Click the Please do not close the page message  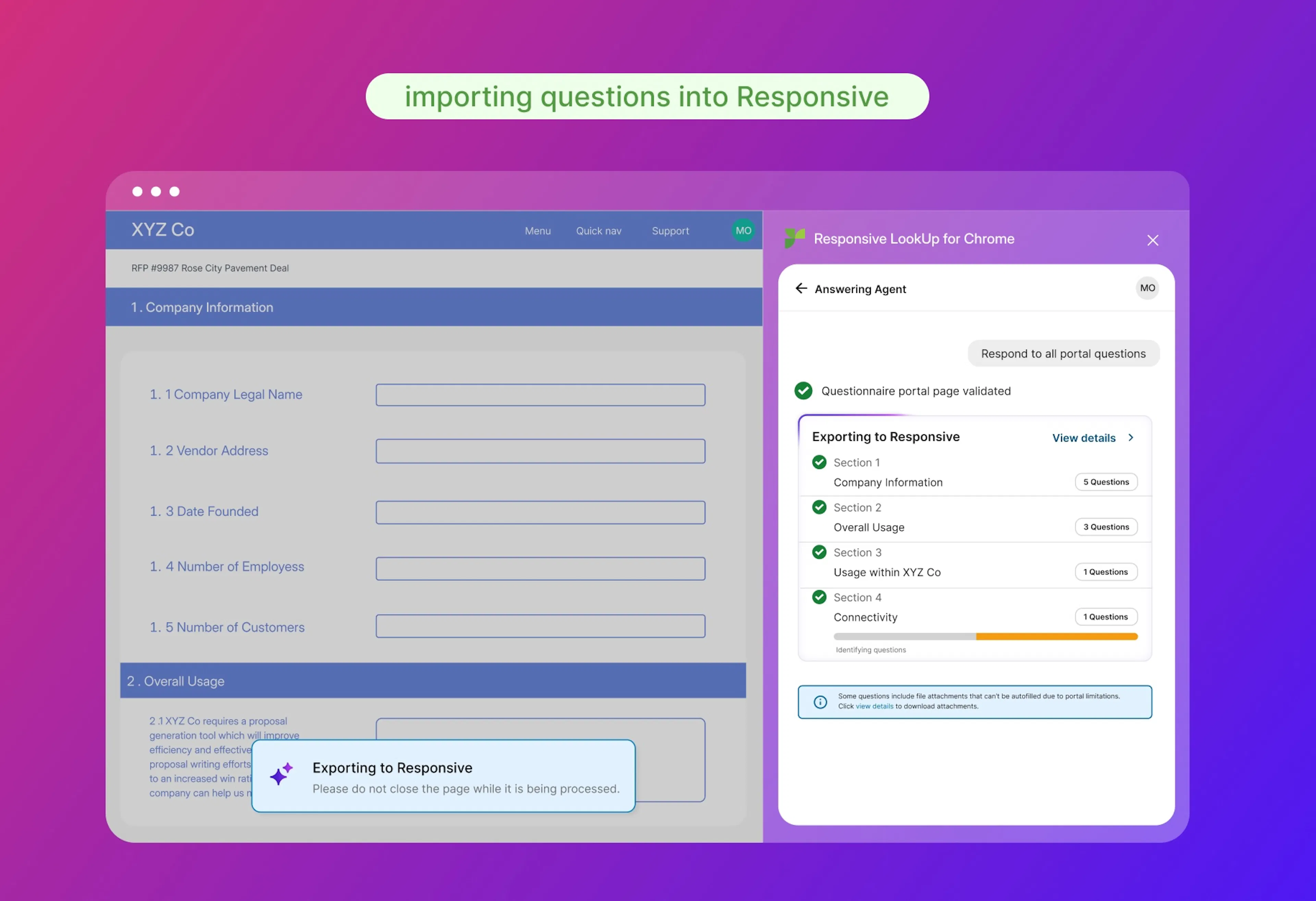465,788
